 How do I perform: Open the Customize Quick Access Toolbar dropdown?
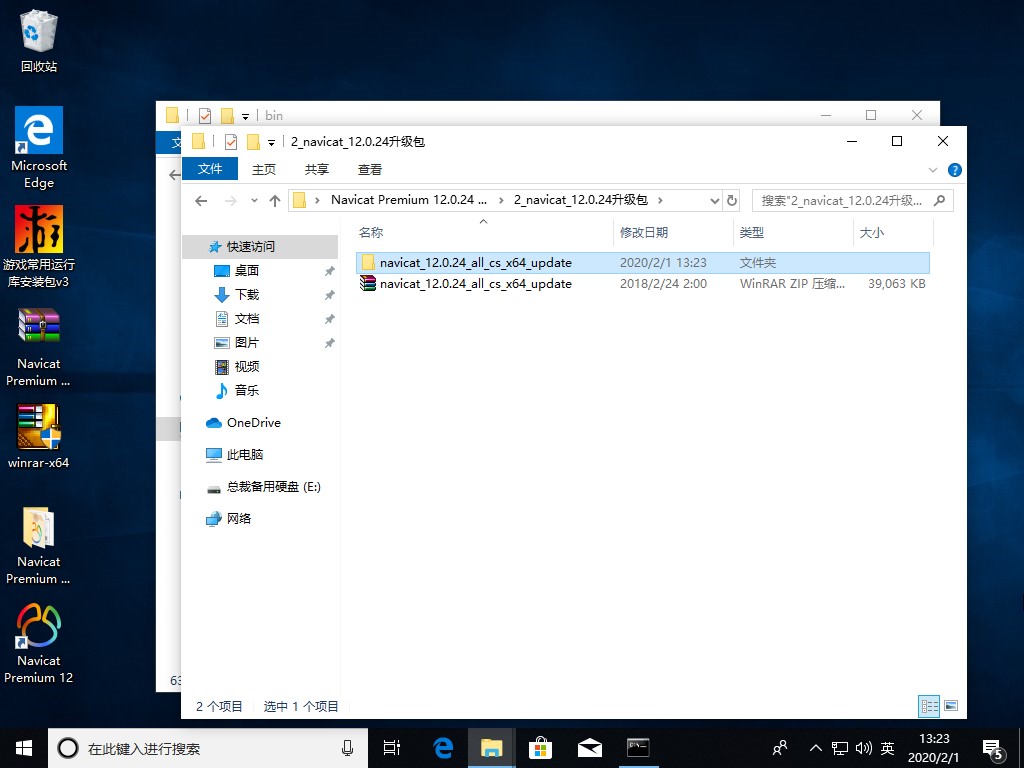tap(271, 142)
